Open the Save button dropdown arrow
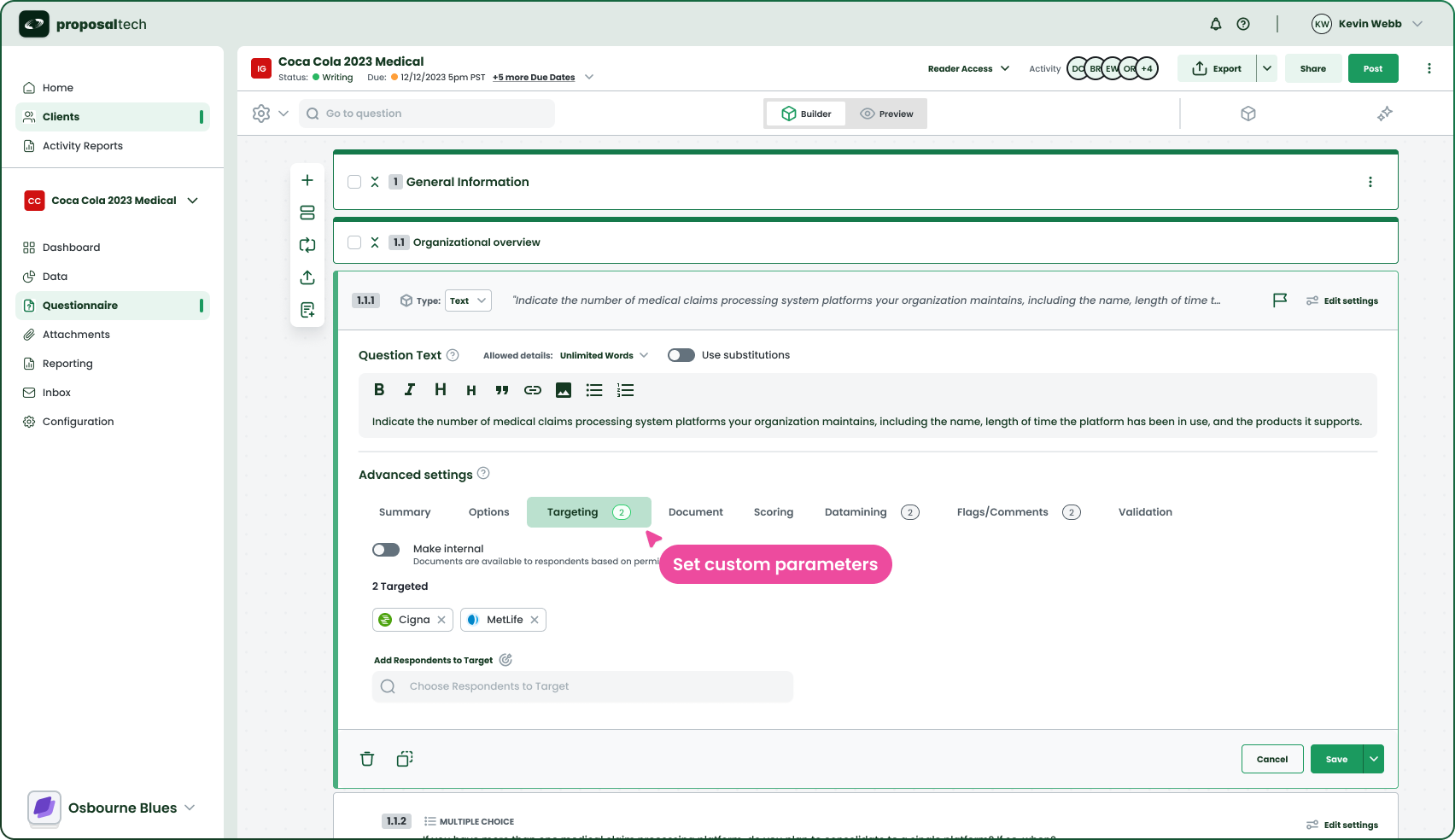 tap(1374, 759)
